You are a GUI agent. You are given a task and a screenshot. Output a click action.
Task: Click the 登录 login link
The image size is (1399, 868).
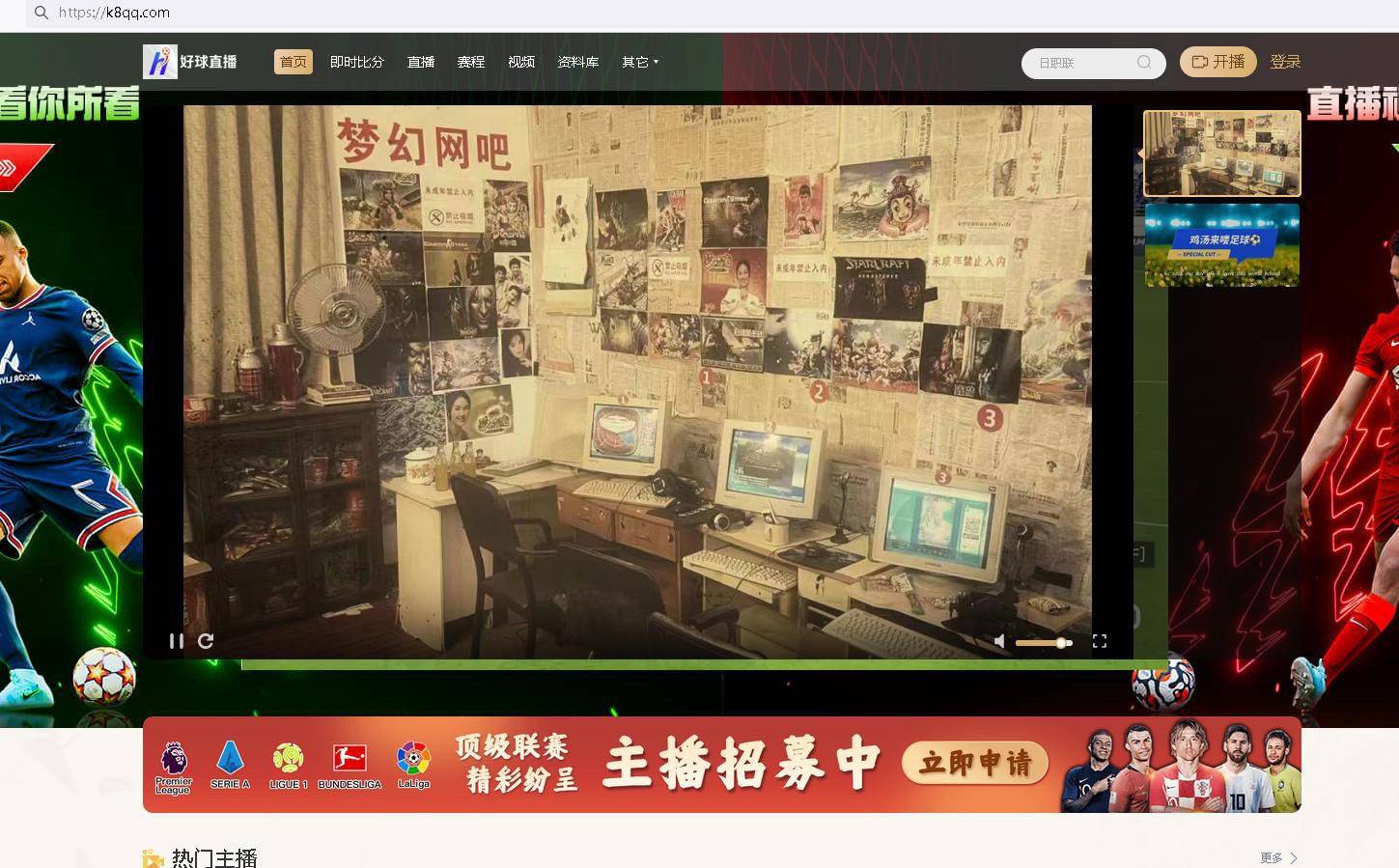click(x=1286, y=61)
